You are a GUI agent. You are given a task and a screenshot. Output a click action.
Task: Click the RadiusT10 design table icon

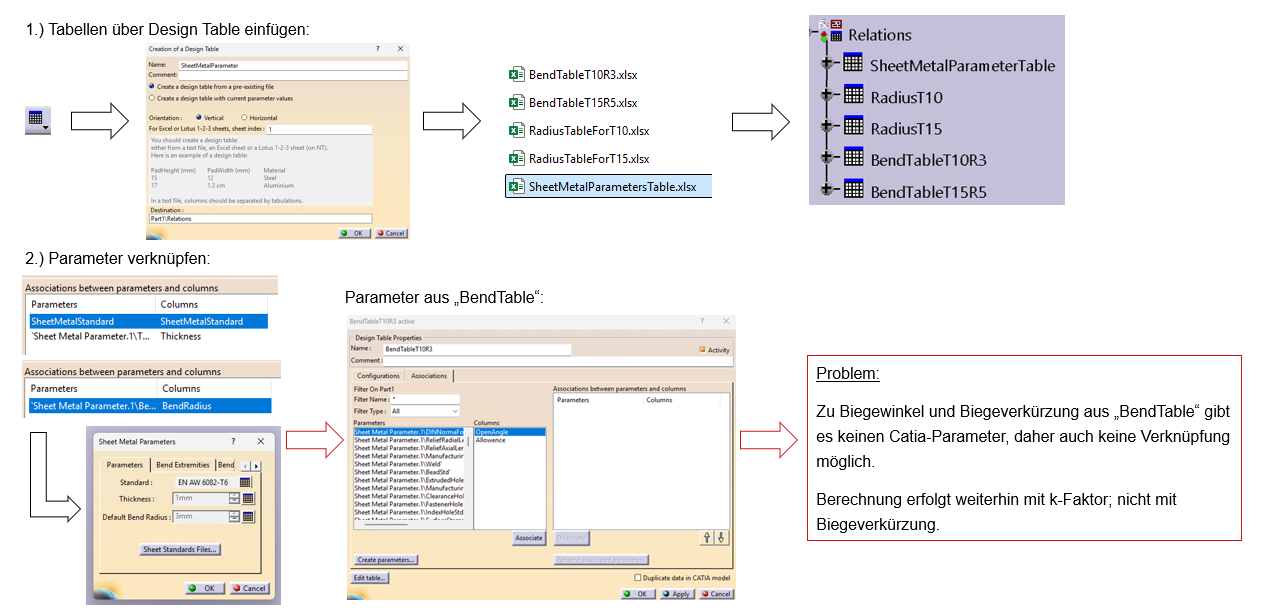click(853, 96)
